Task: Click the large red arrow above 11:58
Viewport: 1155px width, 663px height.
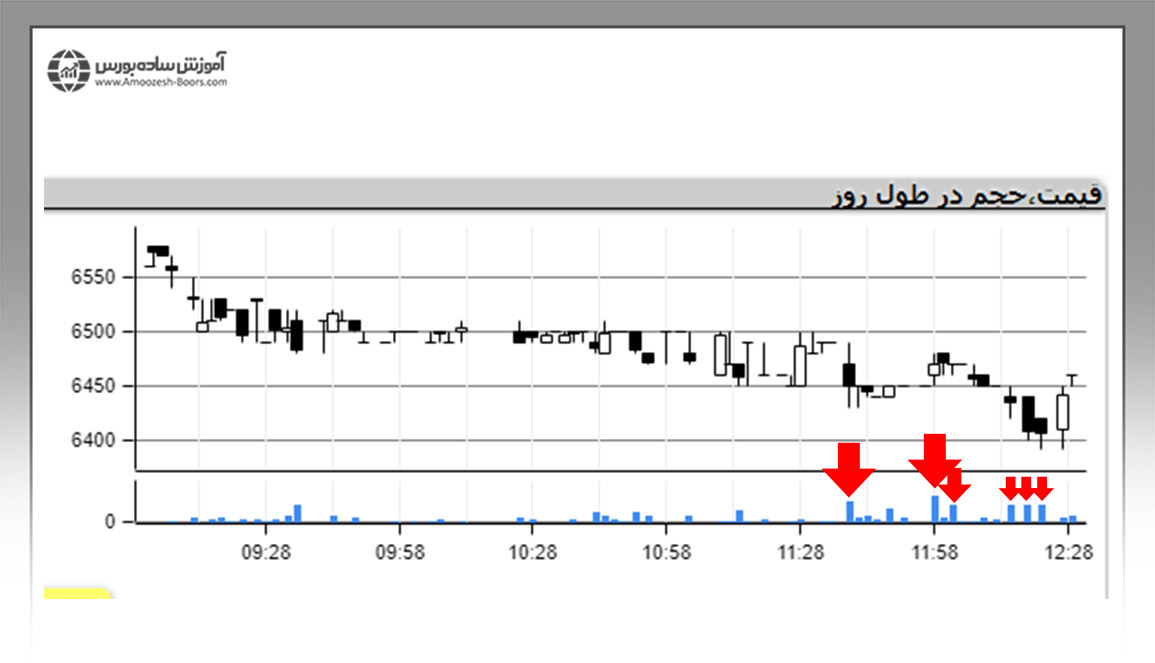Action: coord(934,460)
